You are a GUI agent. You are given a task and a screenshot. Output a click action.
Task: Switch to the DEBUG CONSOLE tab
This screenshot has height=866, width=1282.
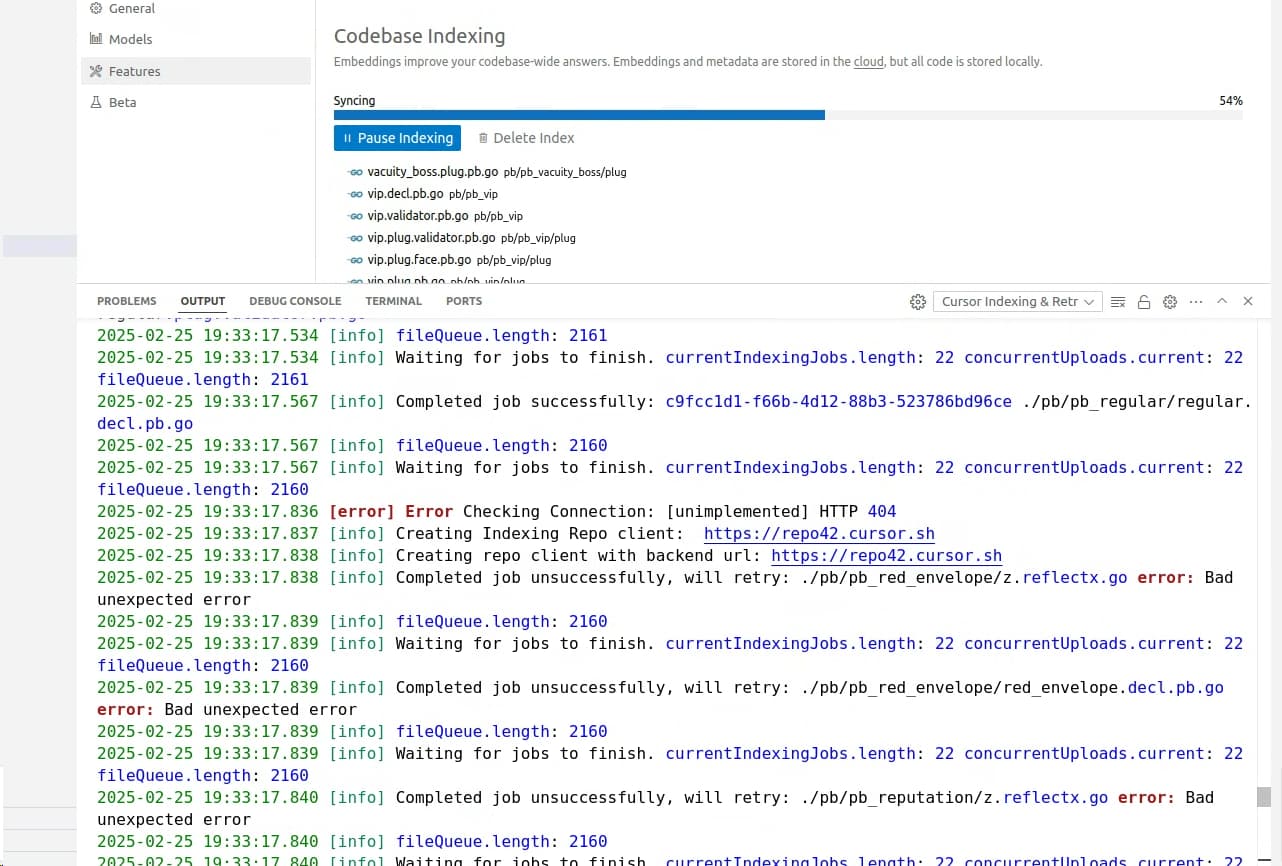coord(295,301)
